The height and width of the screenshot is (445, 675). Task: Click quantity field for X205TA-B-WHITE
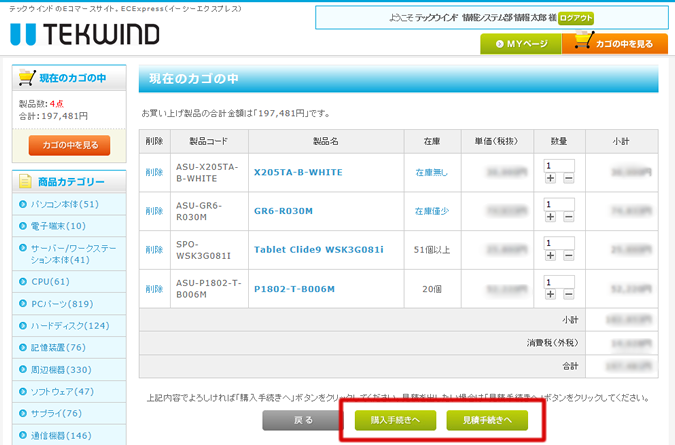(559, 166)
